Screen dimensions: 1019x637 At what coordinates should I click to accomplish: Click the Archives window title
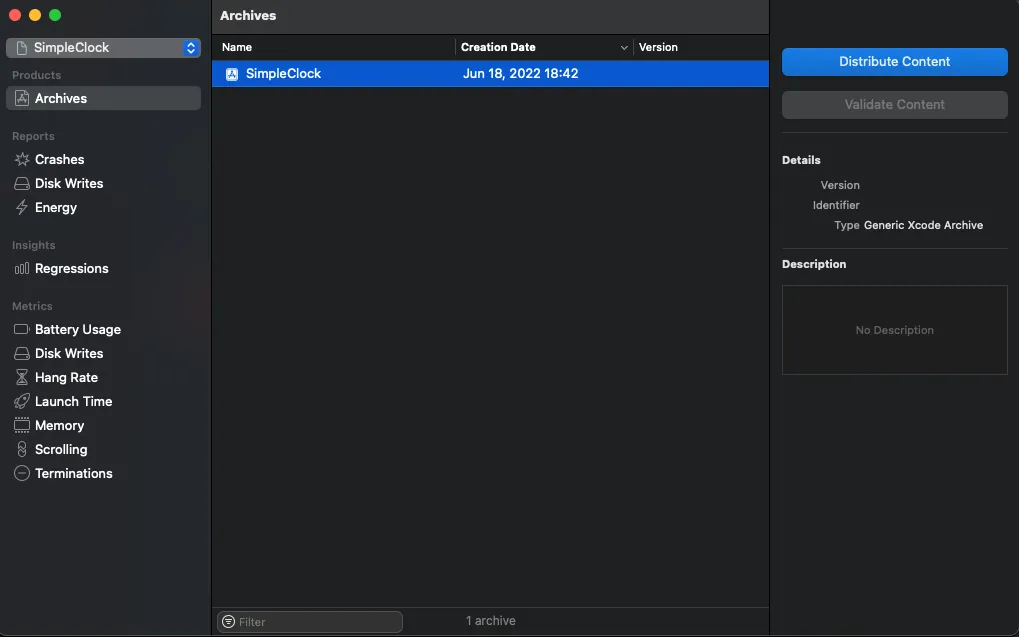pyautogui.click(x=248, y=16)
